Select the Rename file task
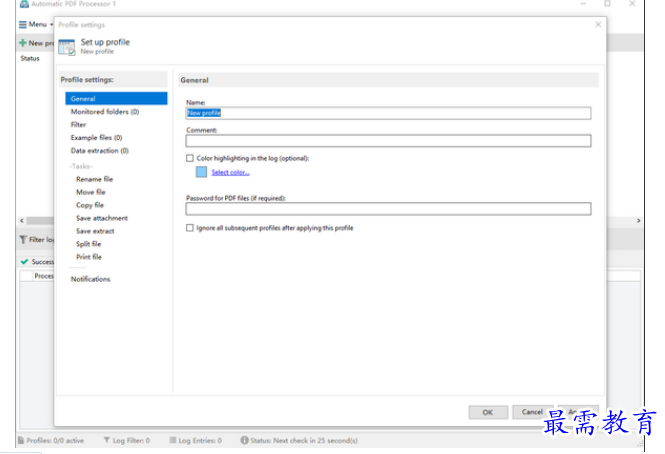 click(x=95, y=179)
